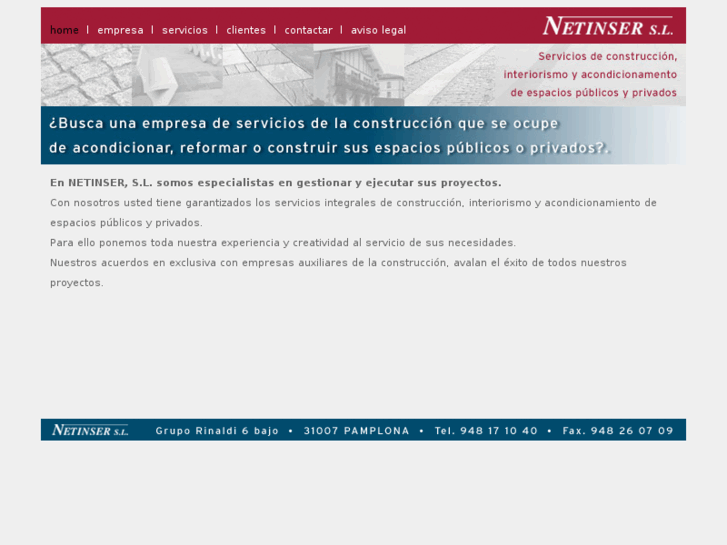Image resolution: width=727 pixels, height=545 pixels.
Task: Click the NETINSER S.L. header logo
Action: coord(608,26)
